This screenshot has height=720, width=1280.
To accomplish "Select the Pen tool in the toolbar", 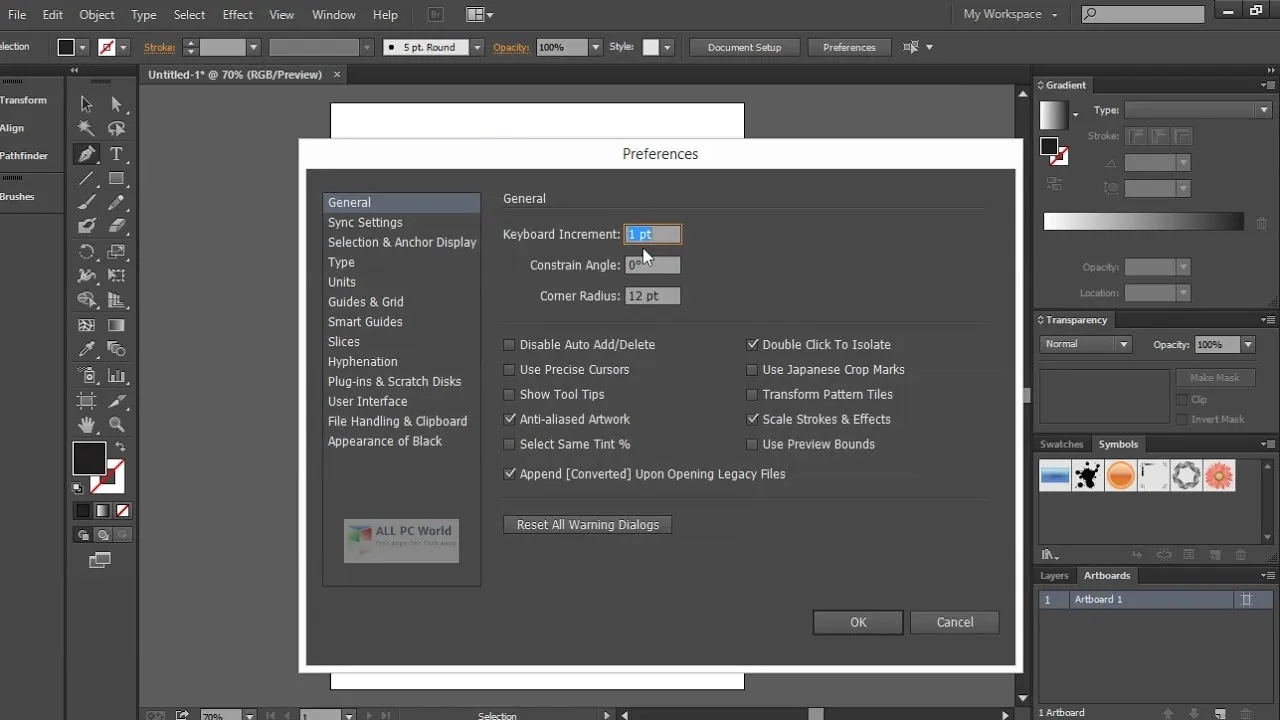I will (x=86, y=154).
